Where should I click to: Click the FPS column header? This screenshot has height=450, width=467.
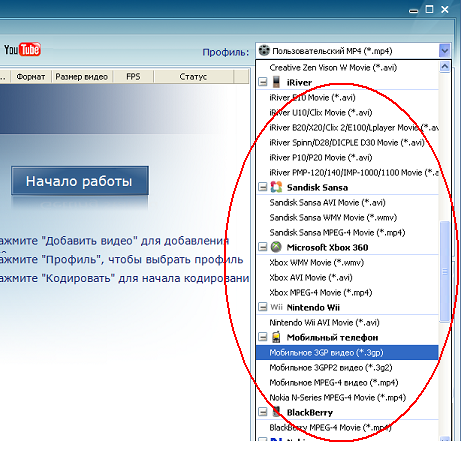click(133, 77)
